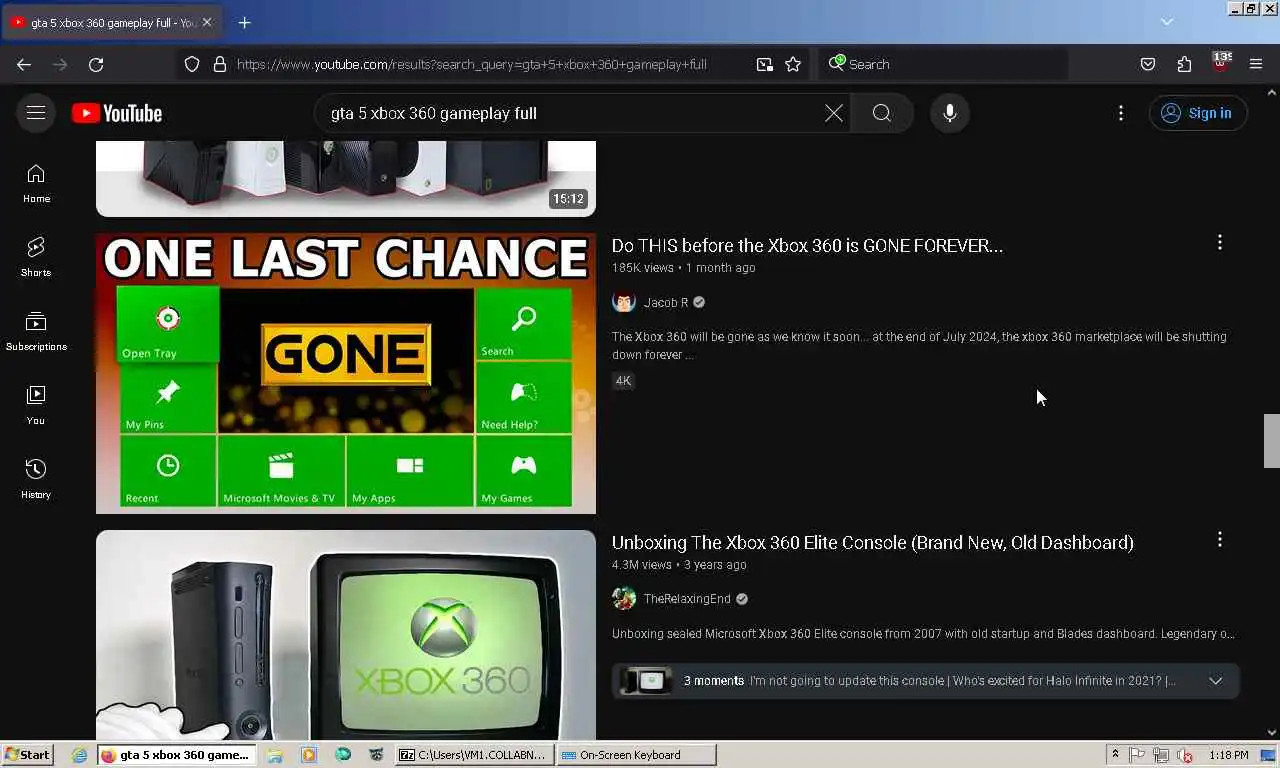Click the YouTube logo
The height and width of the screenshot is (768, 1280).
coord(117,113)
